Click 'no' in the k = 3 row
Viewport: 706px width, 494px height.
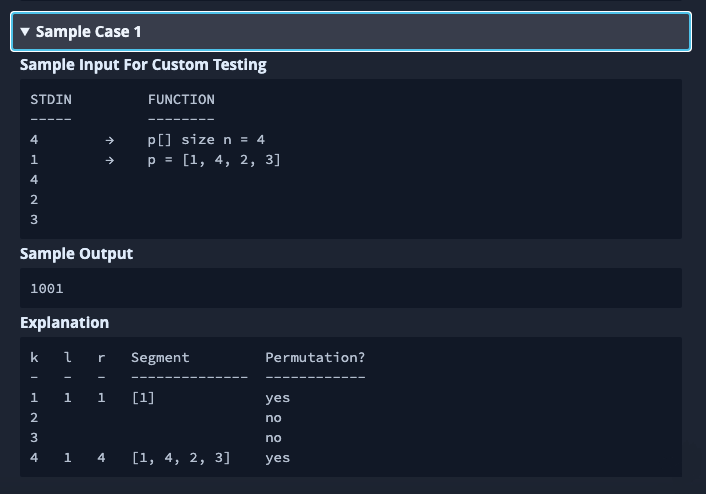(273, 438)
